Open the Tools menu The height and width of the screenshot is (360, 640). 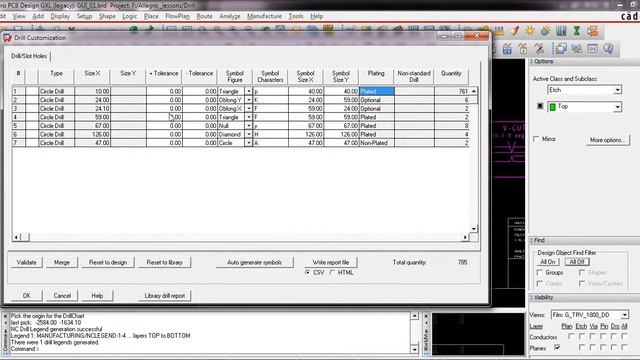tap(296, 16)
